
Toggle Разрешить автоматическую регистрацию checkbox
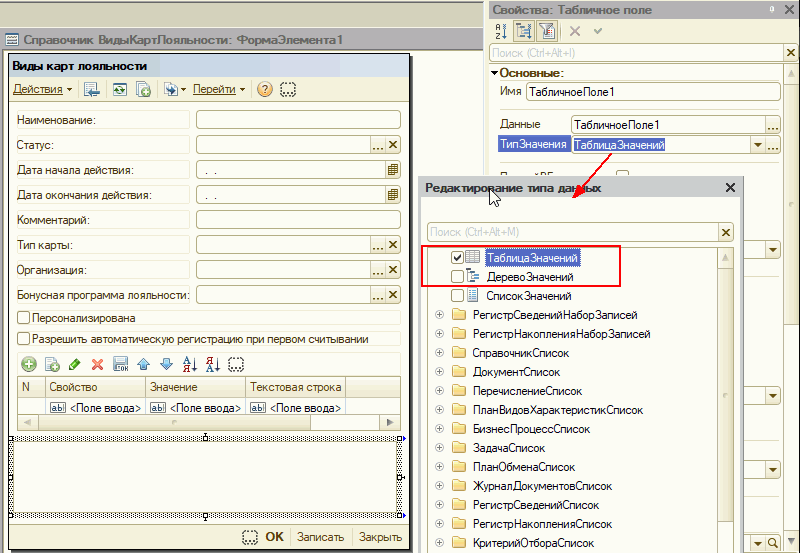tap(23, 339)
